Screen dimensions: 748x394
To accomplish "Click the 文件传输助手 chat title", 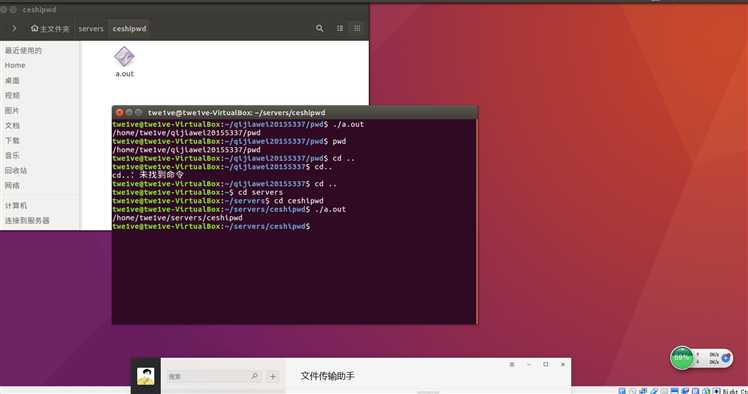I will (327, 376).
